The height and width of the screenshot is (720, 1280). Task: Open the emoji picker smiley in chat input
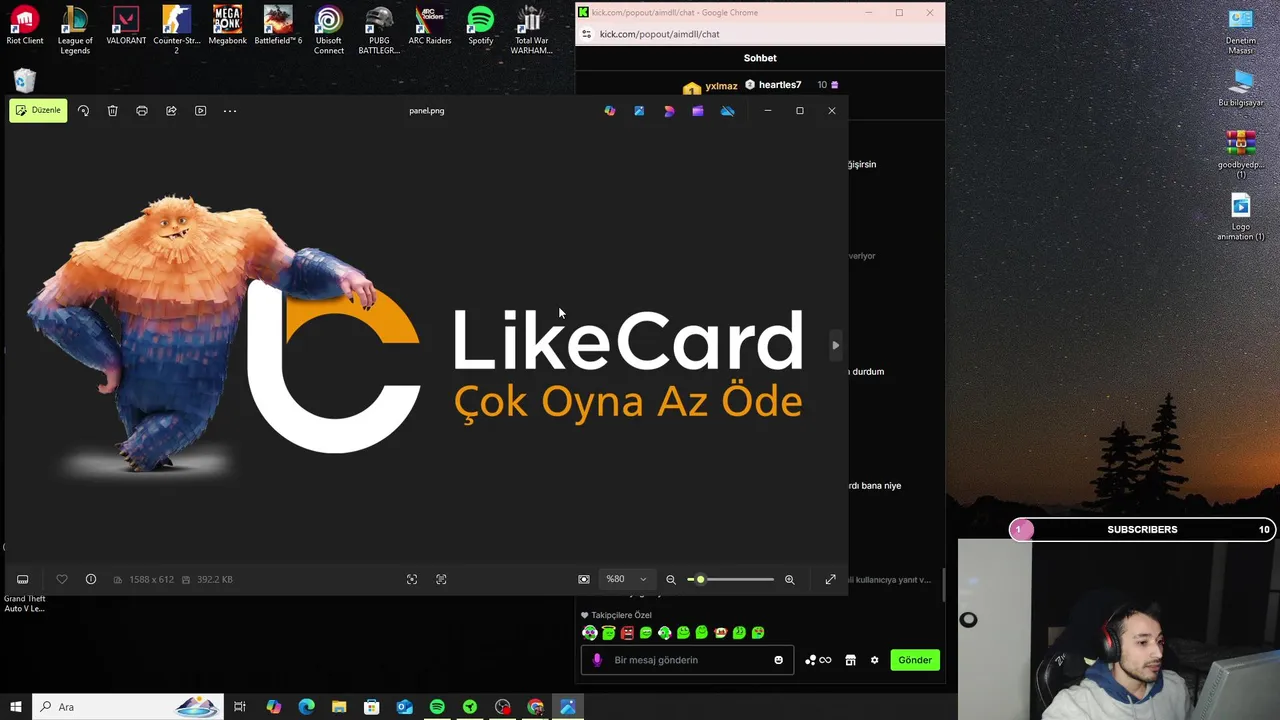click(x=778, y=660)
